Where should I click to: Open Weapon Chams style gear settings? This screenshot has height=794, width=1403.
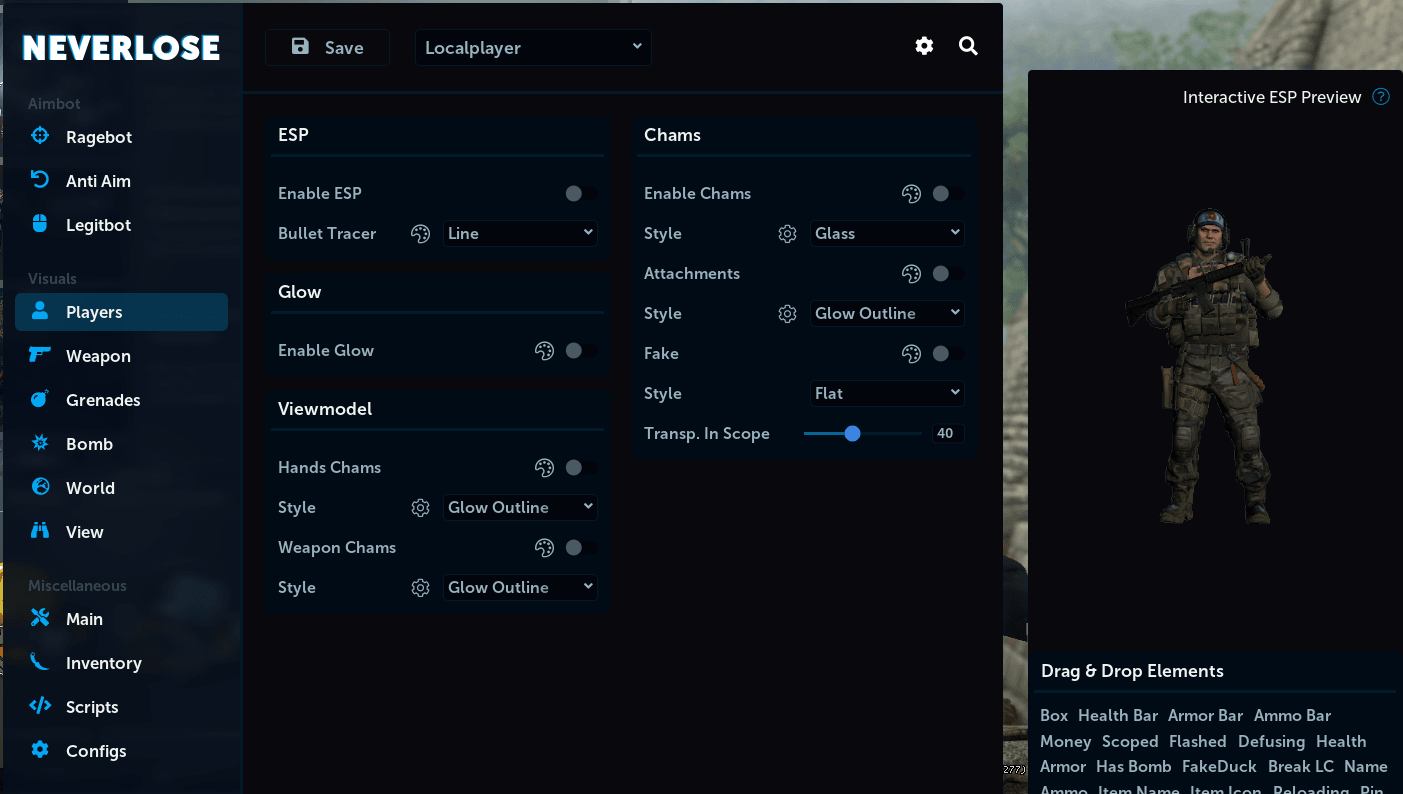point(420,587)
